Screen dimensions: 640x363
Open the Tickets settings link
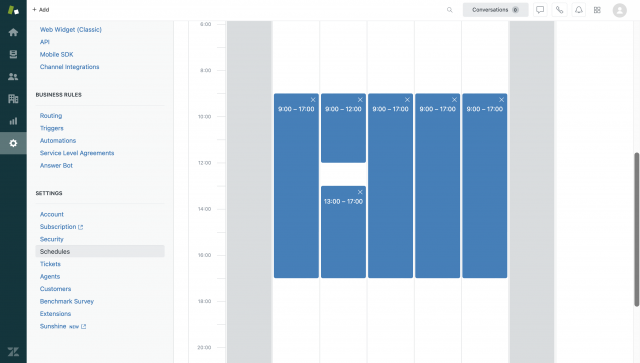tap(50, 264)
